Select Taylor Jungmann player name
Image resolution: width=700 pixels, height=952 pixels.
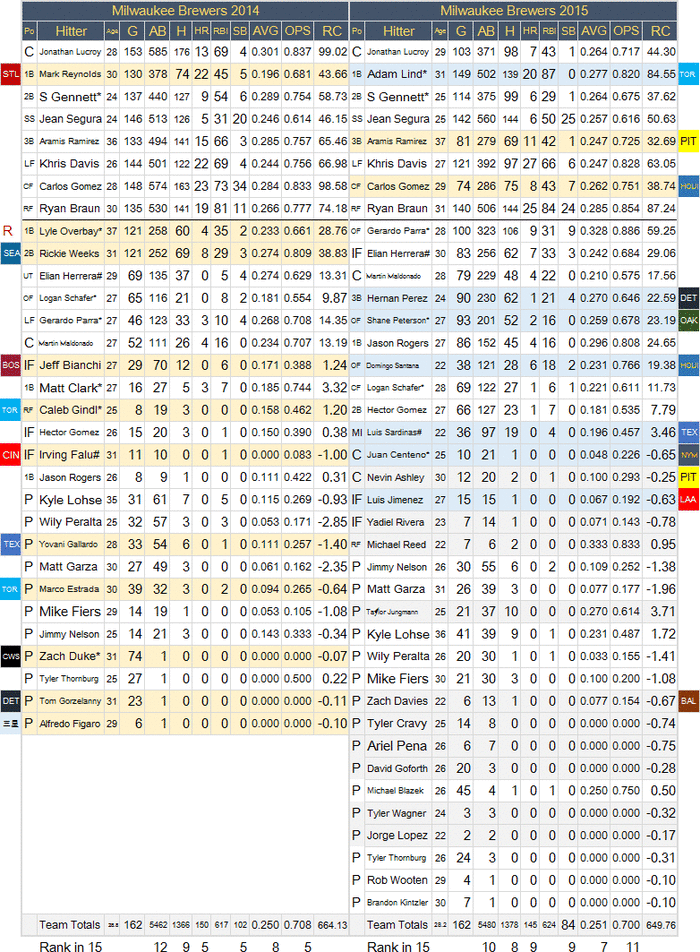pos(392,612)
